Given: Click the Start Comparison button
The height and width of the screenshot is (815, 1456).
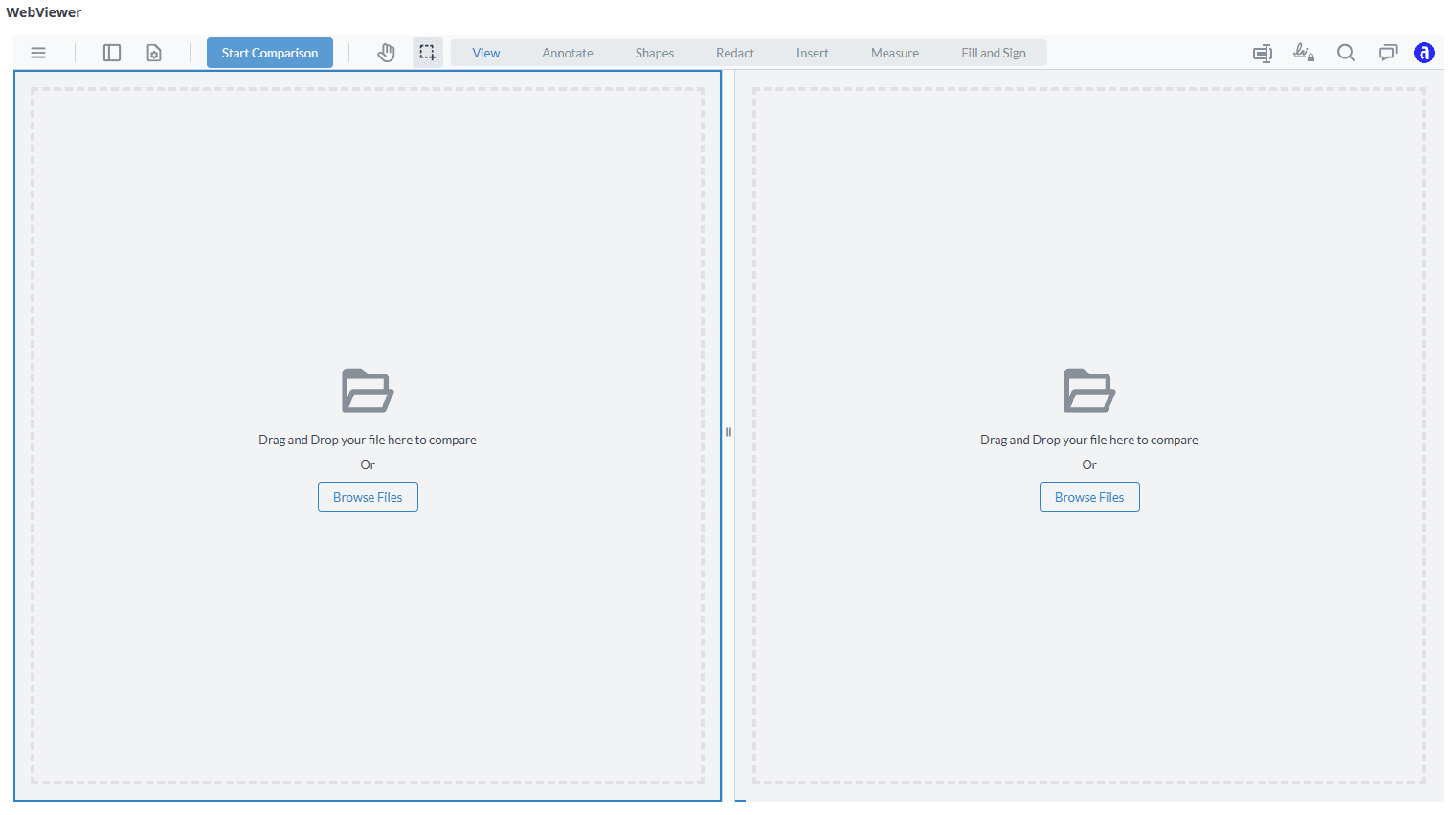Looking at the screenshot, I should click(x=270, y=53).
